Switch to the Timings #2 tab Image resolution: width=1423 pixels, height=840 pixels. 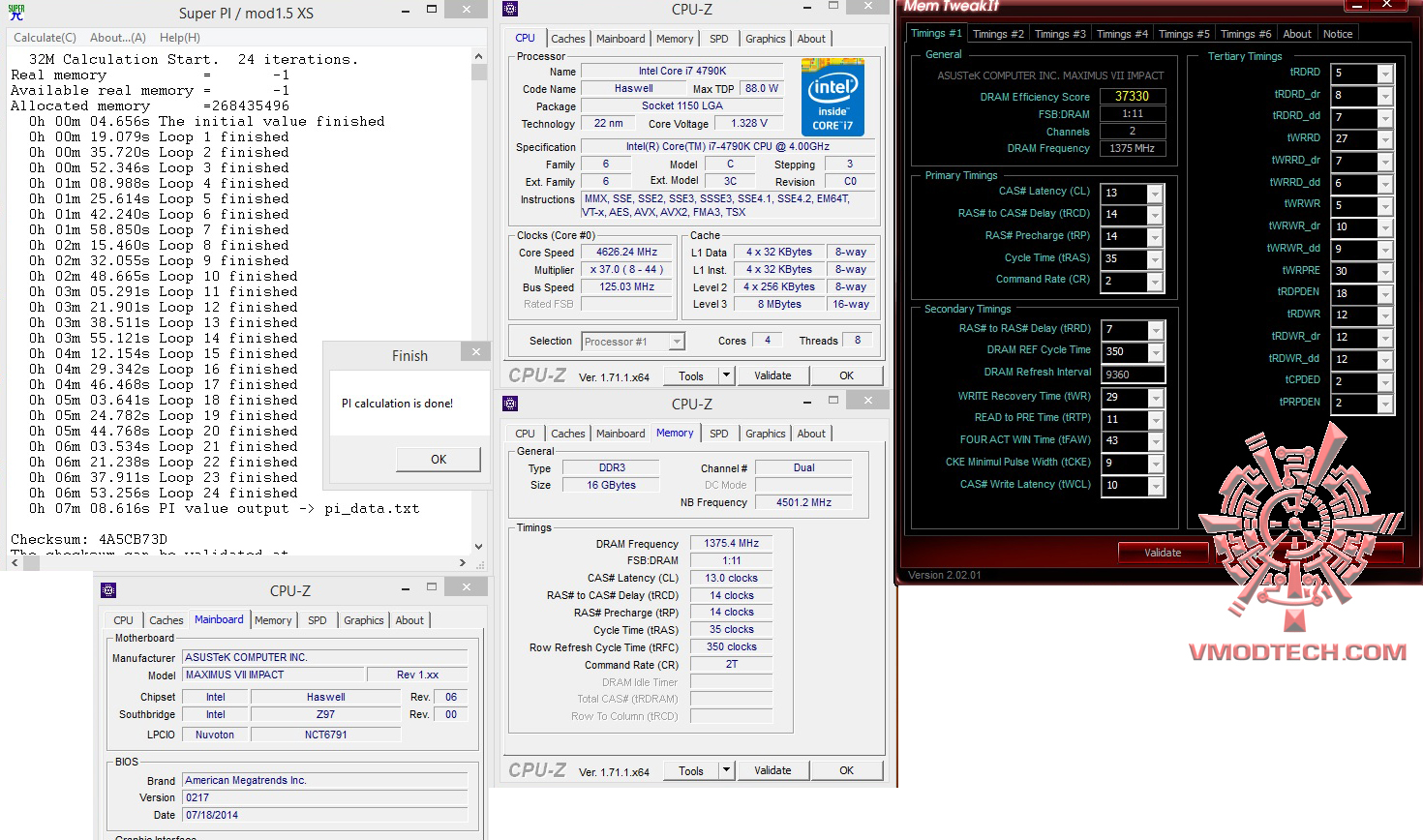[x=997, y=34]
